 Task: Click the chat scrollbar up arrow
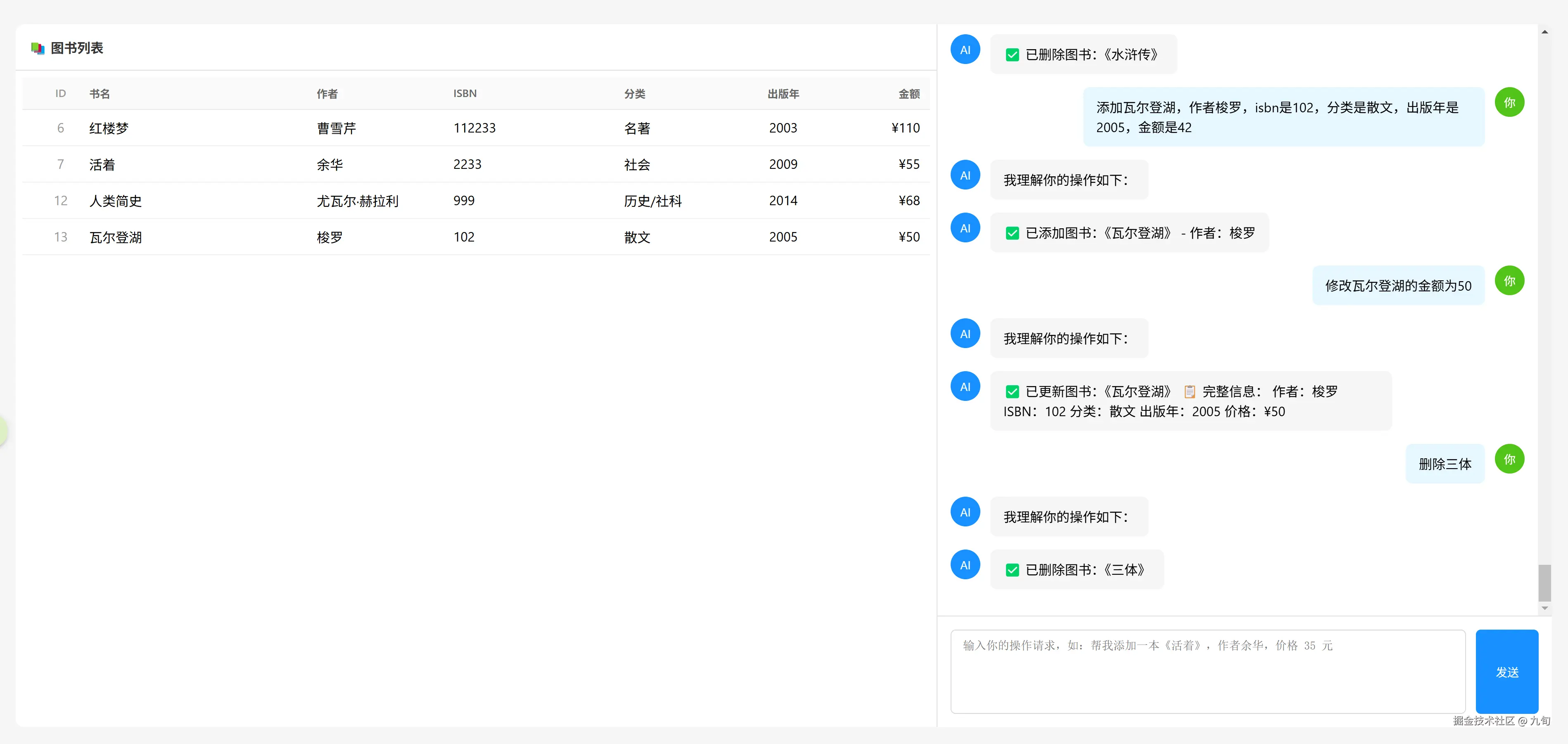click(x=1544, y=32)
